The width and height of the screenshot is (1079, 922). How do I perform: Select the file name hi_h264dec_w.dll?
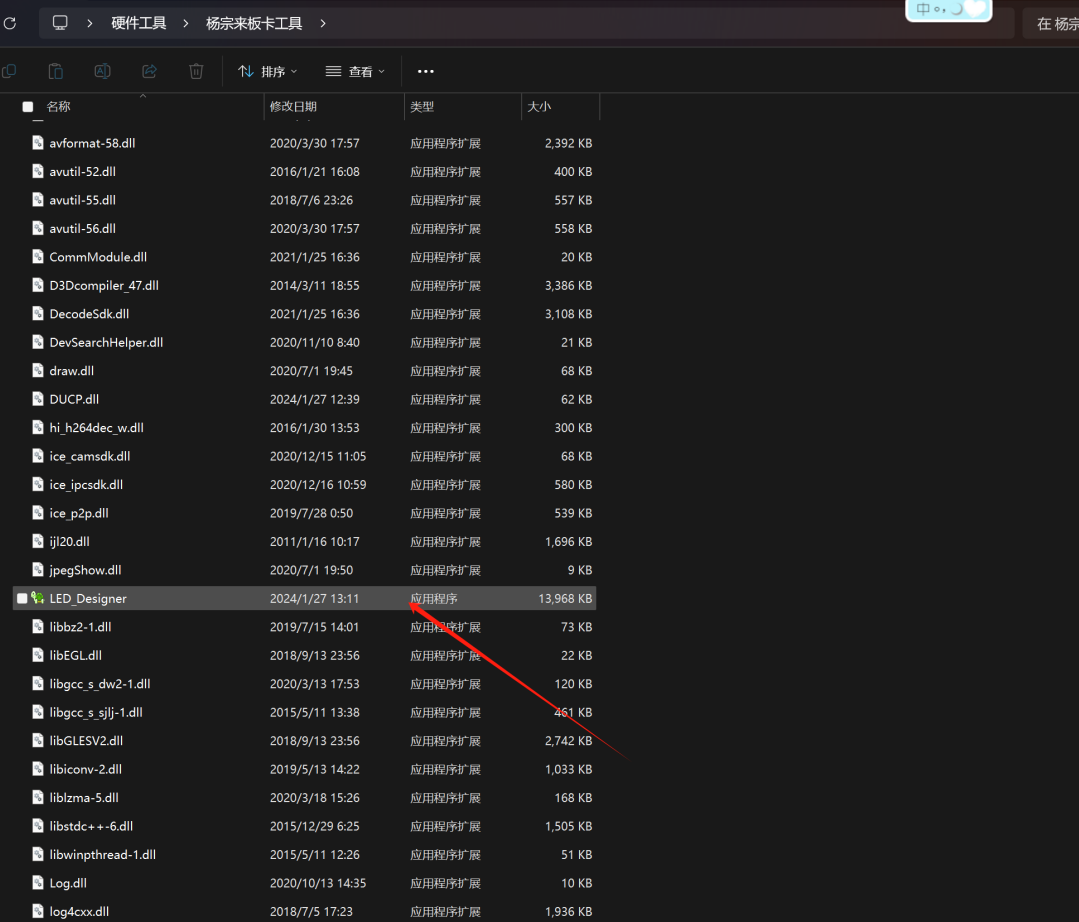pos(96,428)
